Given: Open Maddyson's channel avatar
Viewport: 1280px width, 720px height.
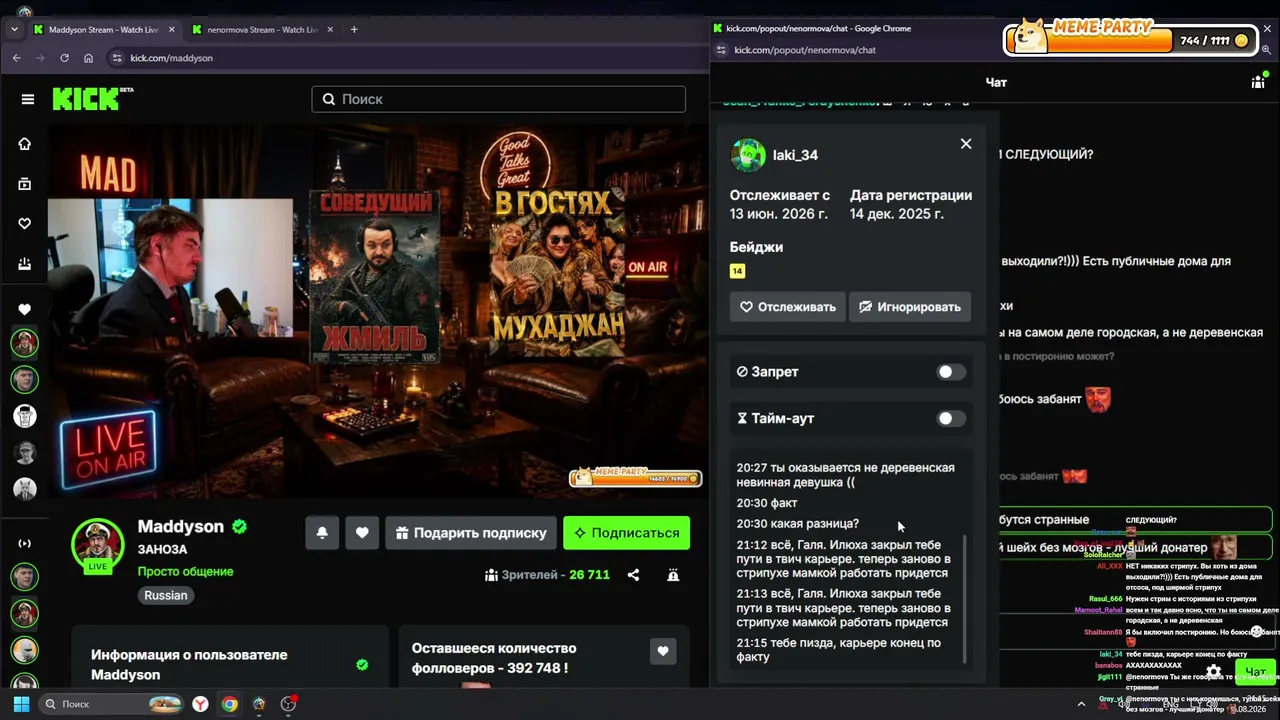Looking at the screenshot, I should pyautogui.click(x=97, y=545).
